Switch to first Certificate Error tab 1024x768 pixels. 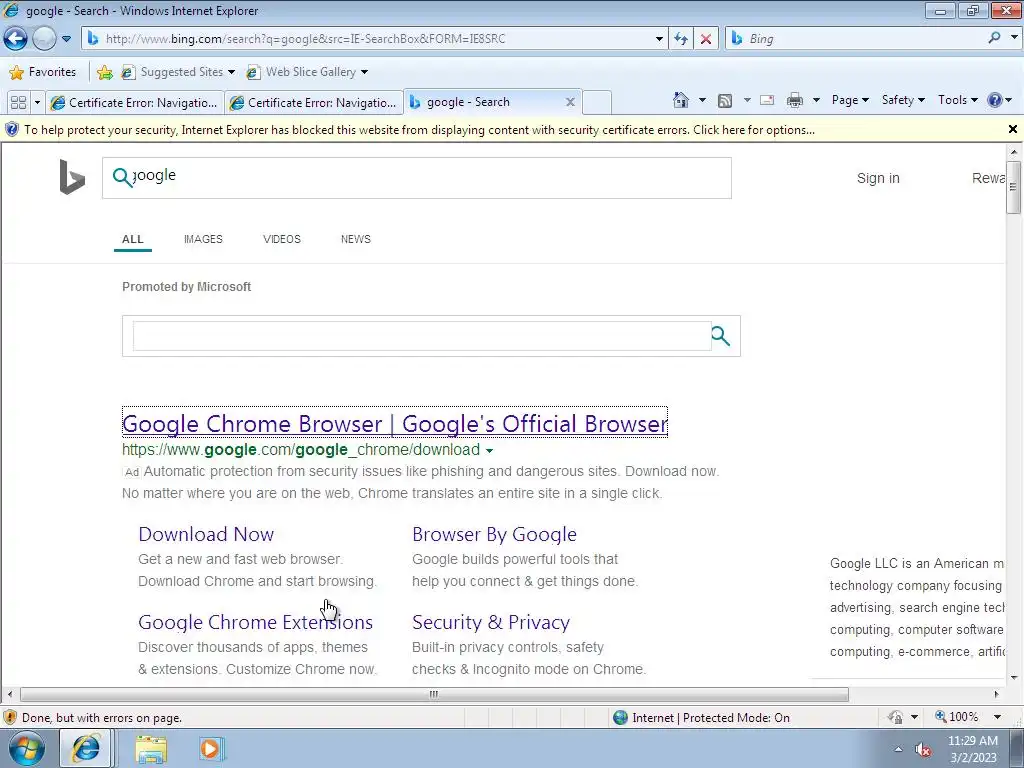pyautogui.click(x=135, y=103)
